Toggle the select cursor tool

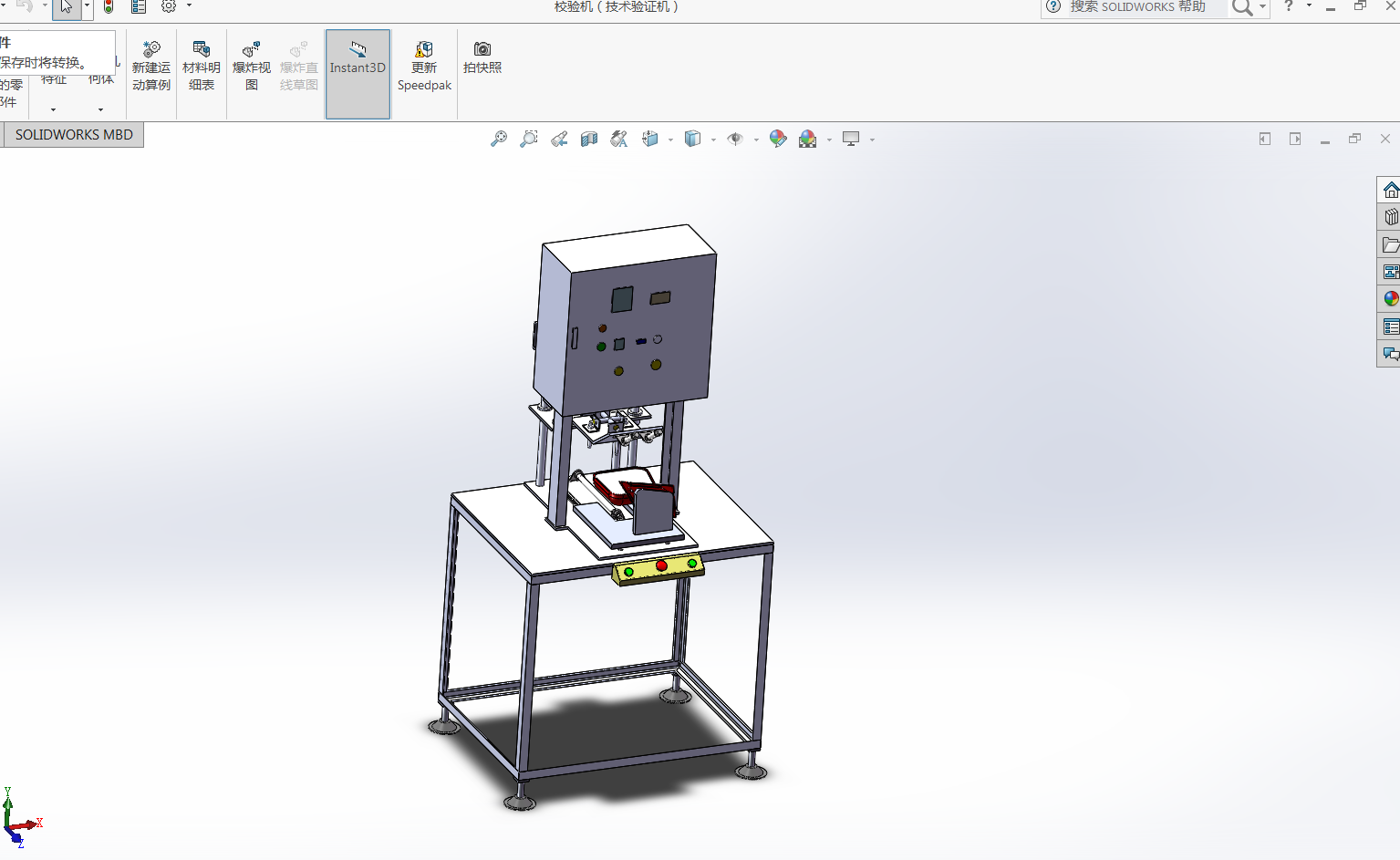(66, 7)
